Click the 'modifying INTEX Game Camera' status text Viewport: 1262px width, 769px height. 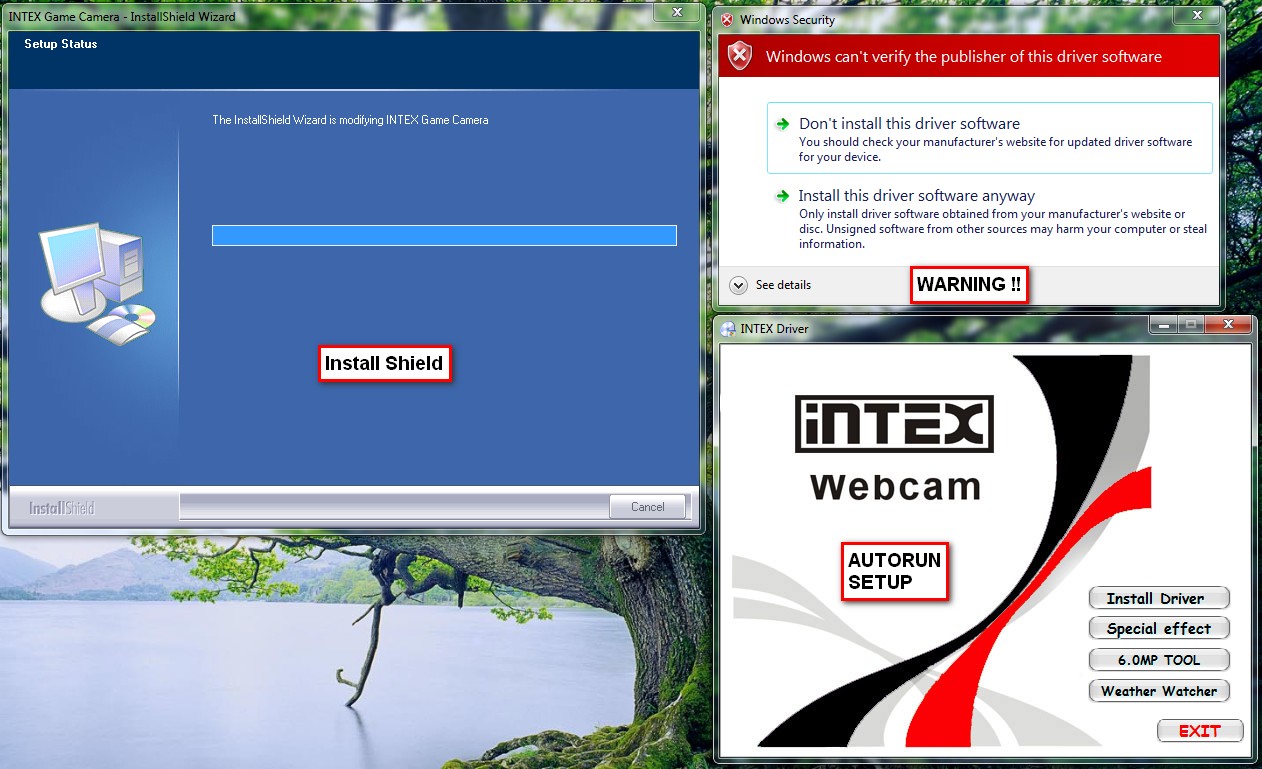(350, 120)
